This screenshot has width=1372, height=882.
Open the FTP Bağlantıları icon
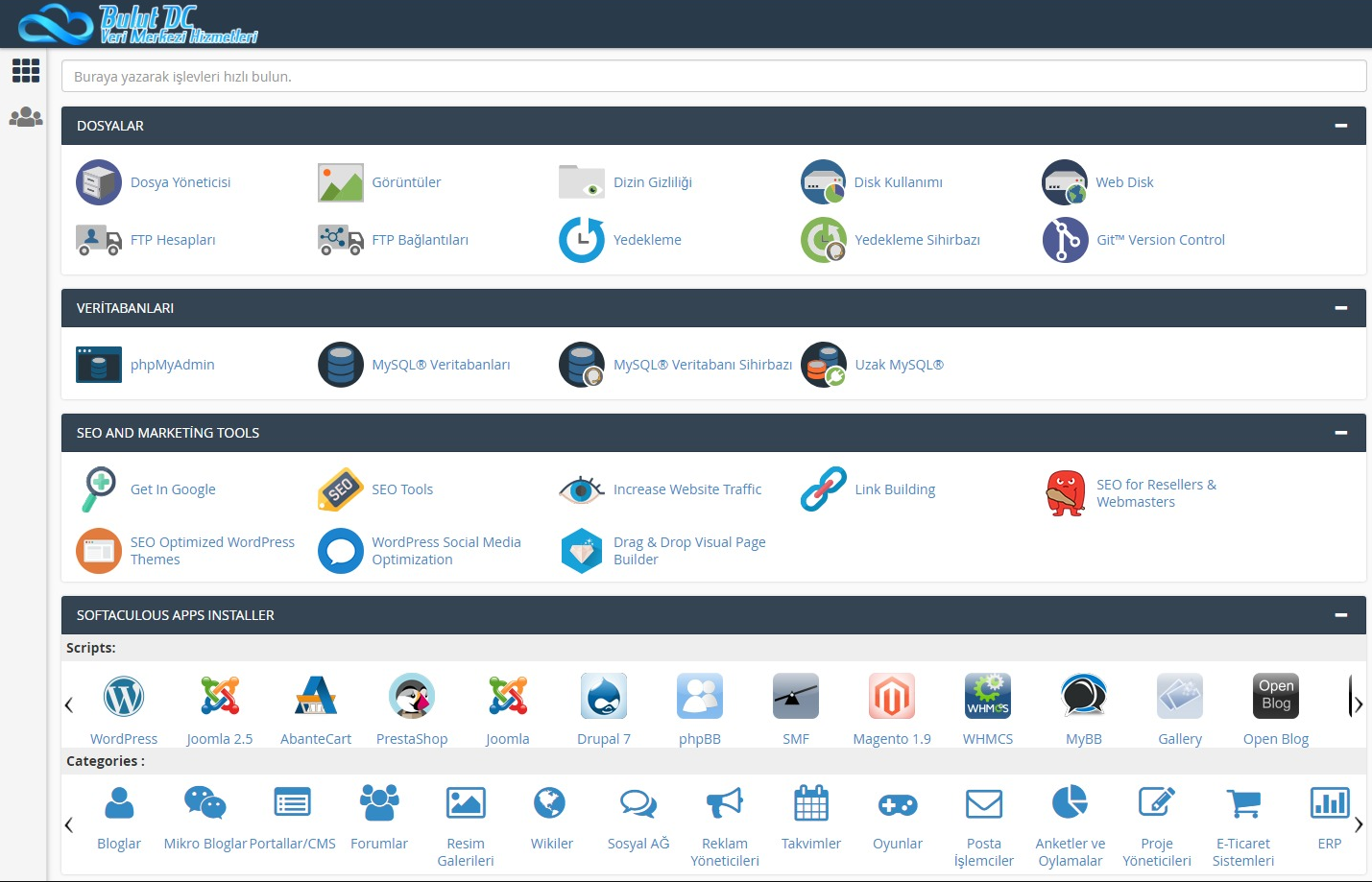coord(341,240)
